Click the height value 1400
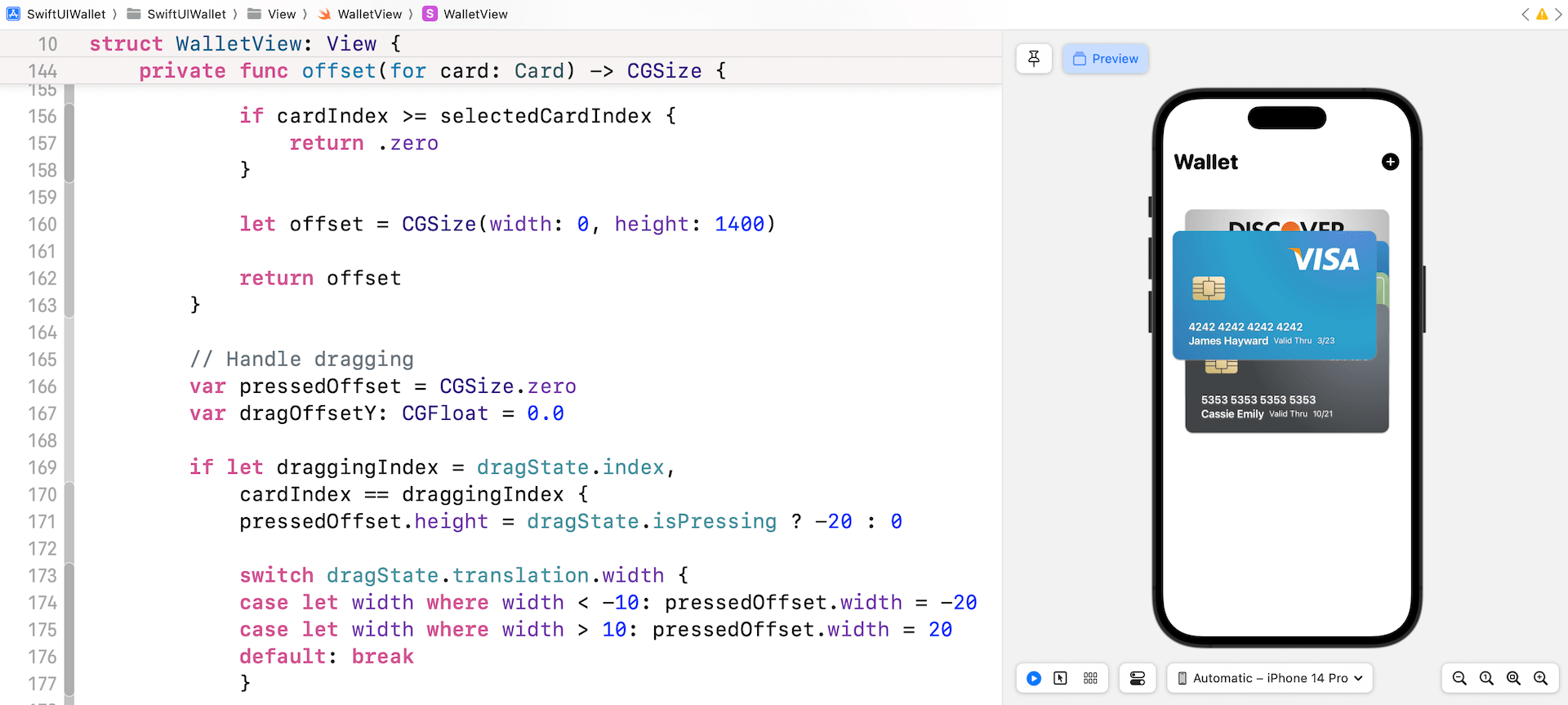Viewport: 1568px width, 705px height. coord(739,224)
